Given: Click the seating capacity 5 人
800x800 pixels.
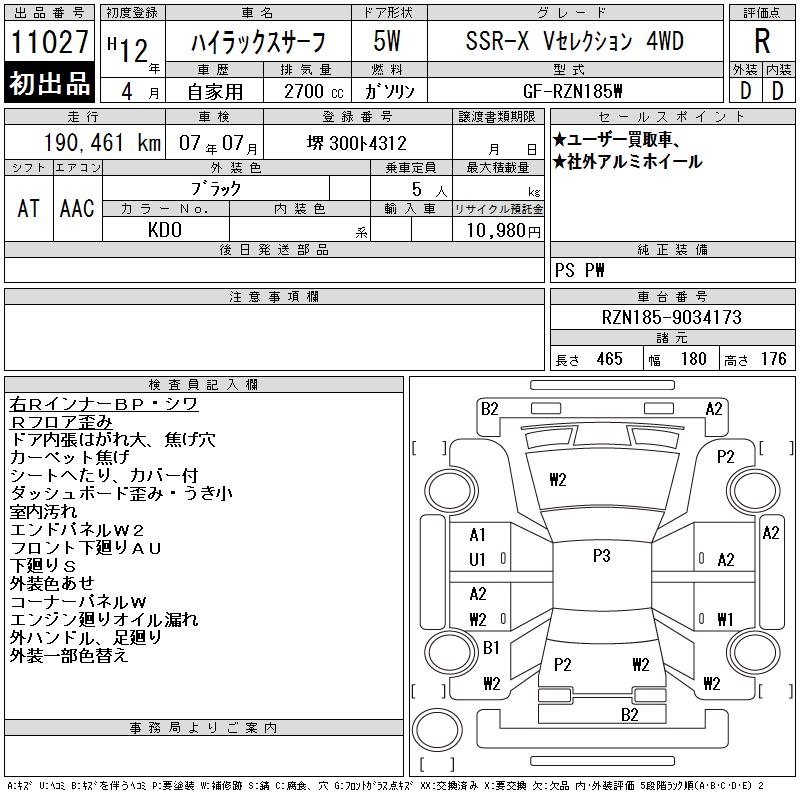Looking at the screenshot, I should click(x=429, y=190).
